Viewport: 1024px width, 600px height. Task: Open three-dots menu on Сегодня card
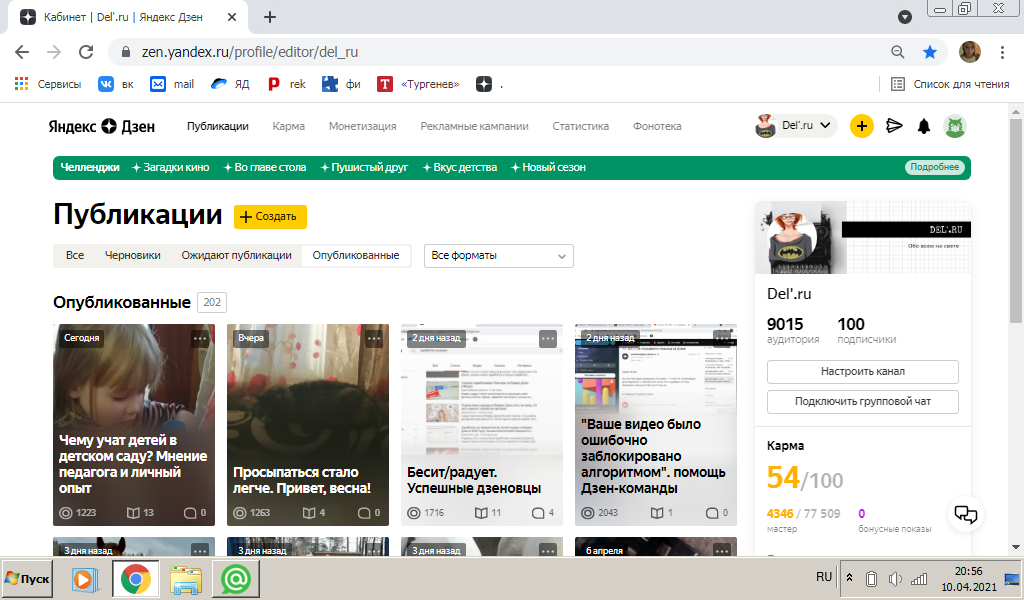coord(200,338)
